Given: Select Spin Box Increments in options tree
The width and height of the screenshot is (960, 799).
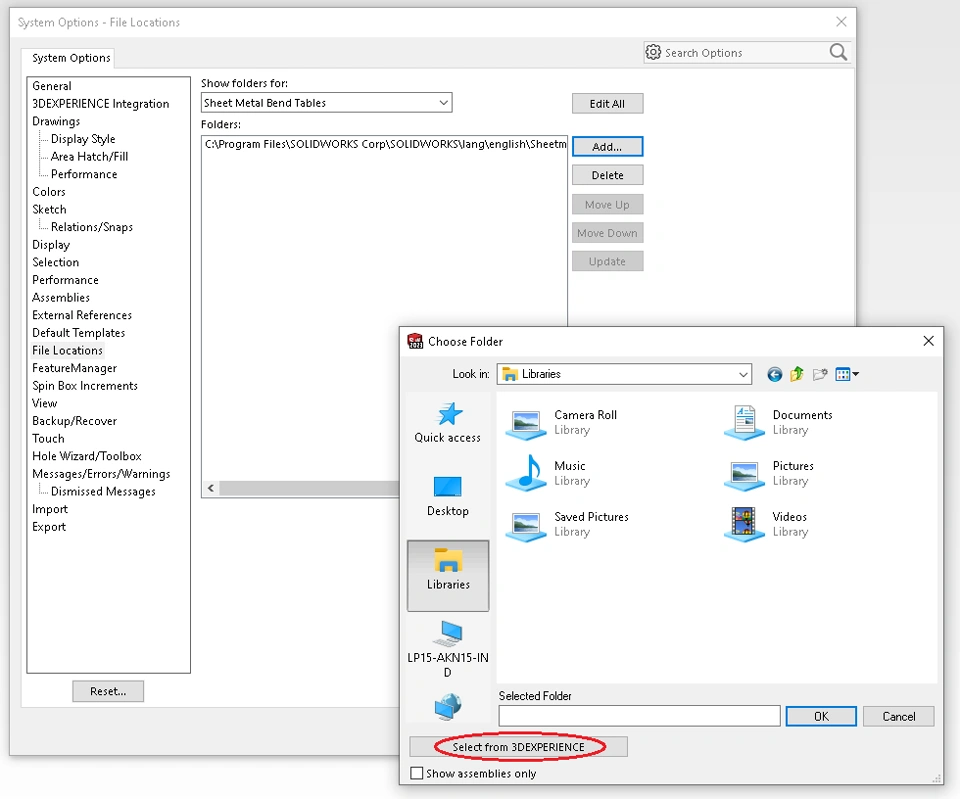Looking at the screenshot, I should pos(85,386).
